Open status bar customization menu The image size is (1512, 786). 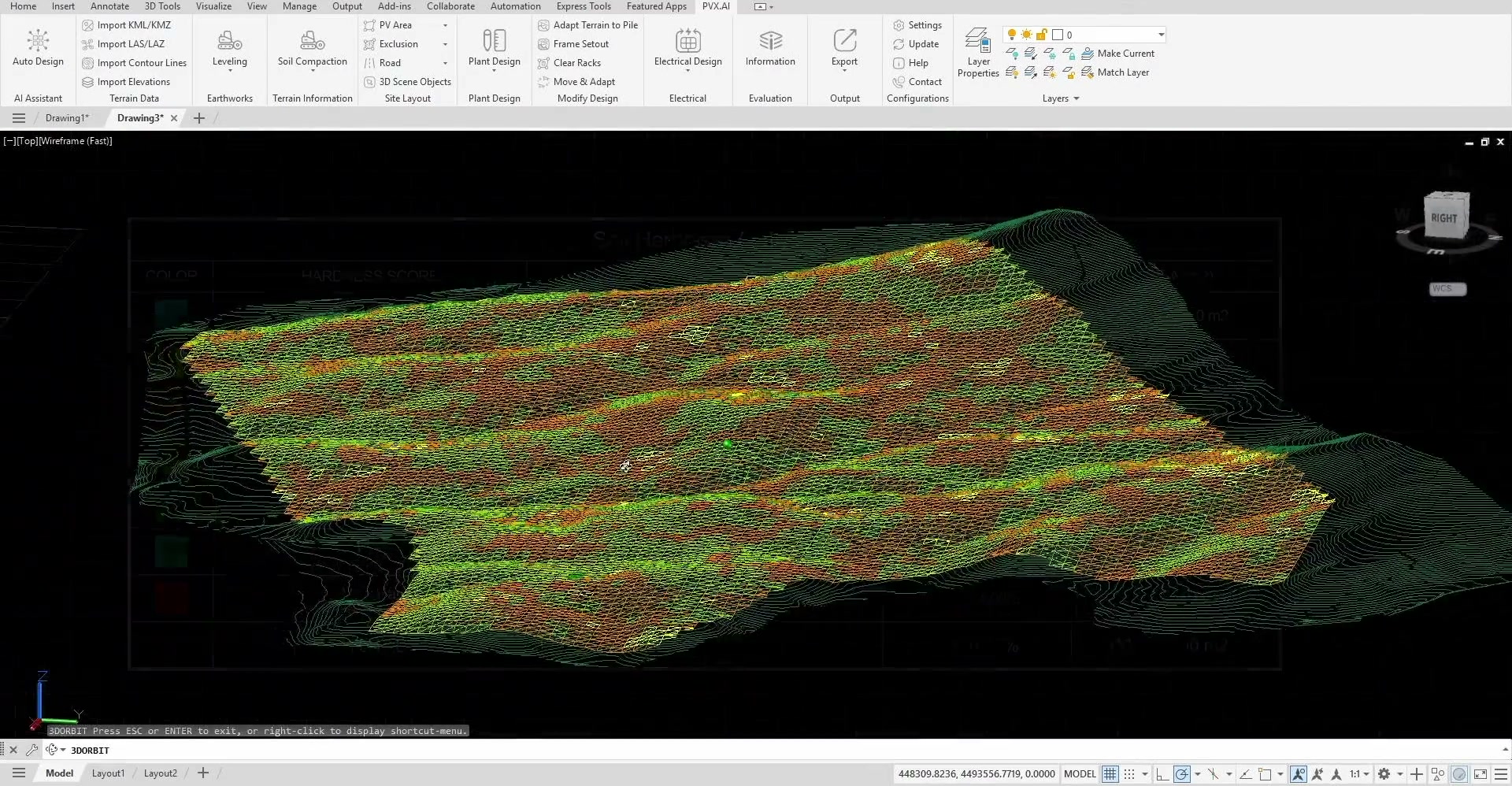click(x=1501, y=774)
